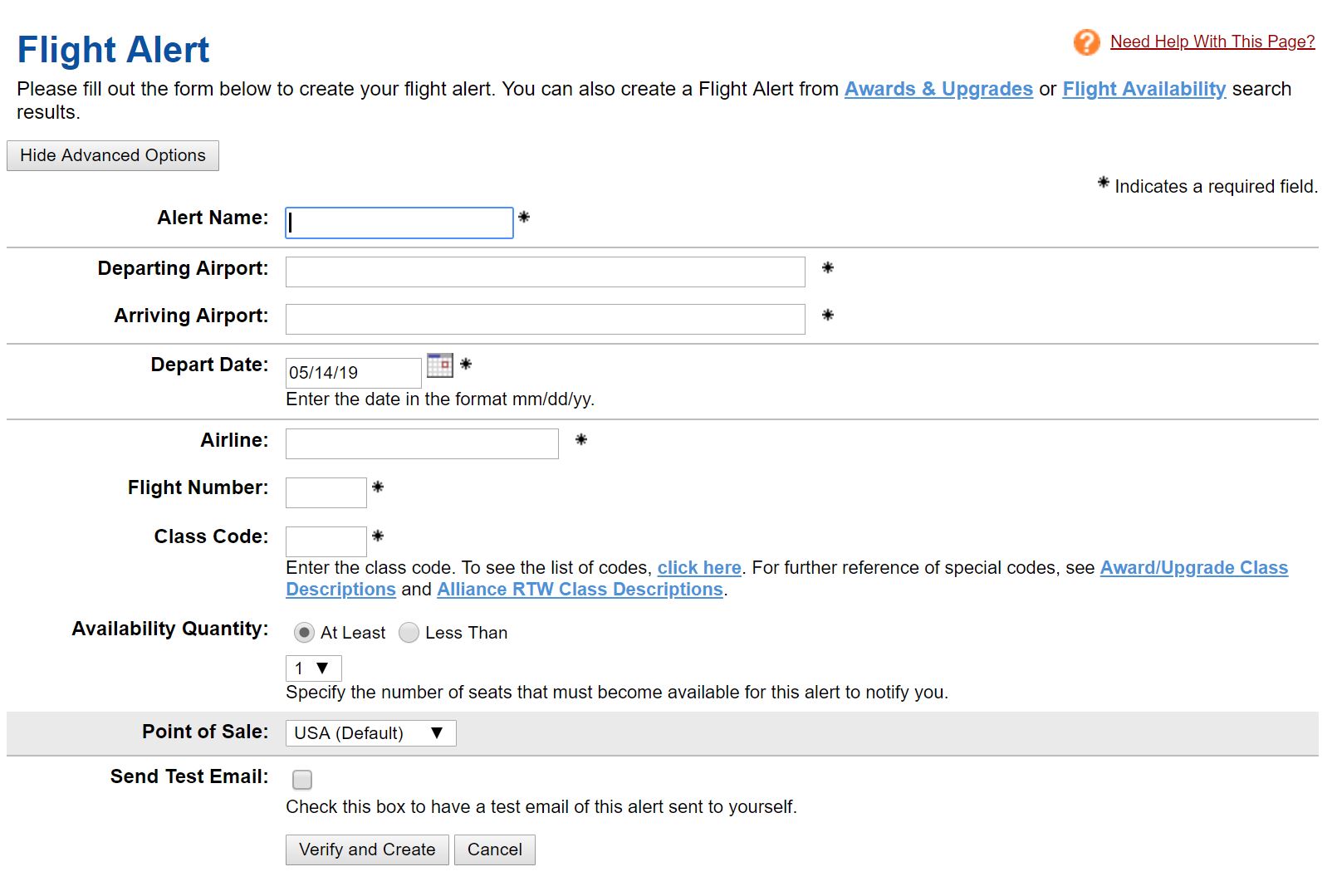Click the Class Code input box
Image resolution: width=1332 pixels, height=896 pixels.
click(326, 541)
